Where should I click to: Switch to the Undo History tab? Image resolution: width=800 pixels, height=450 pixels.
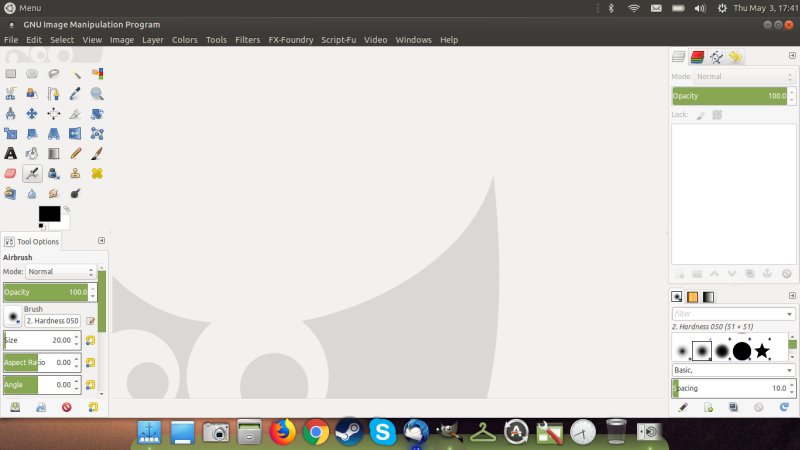735,57
